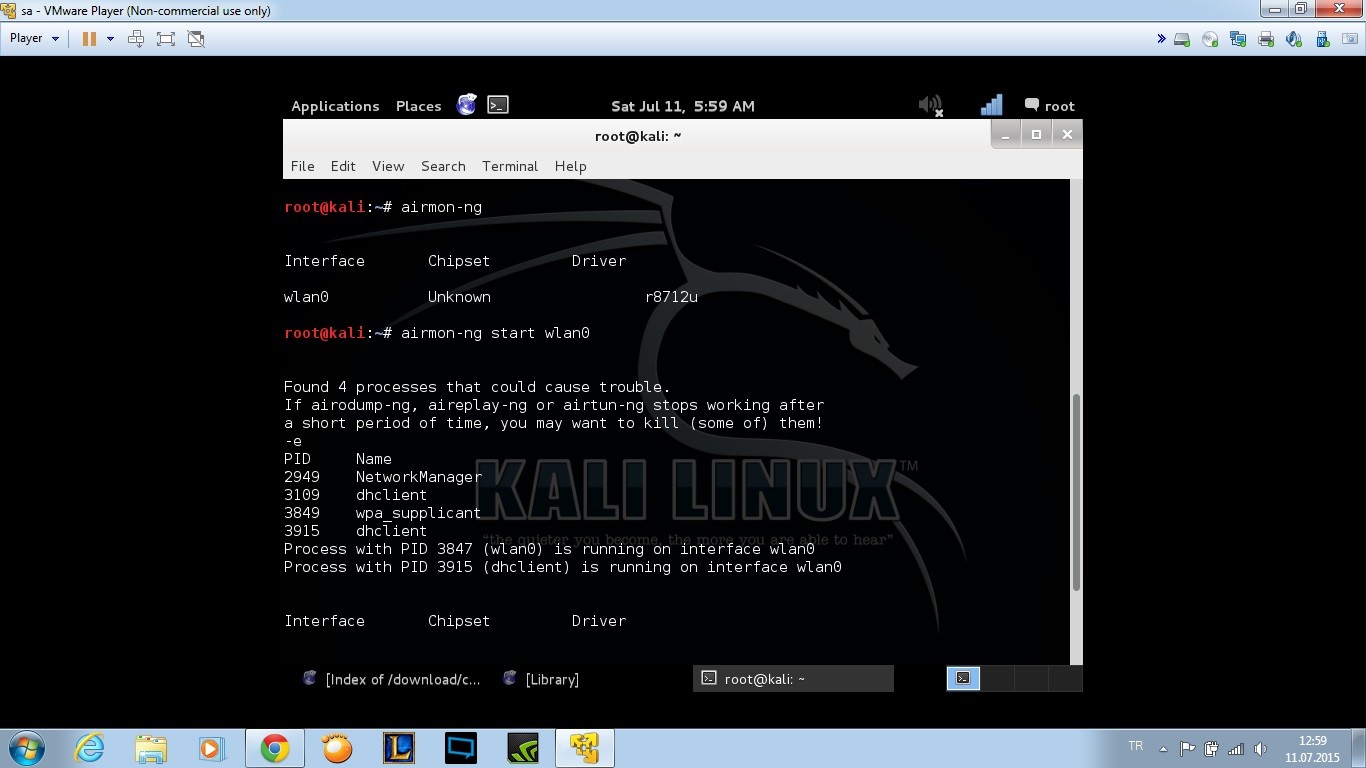1366x768 pixels.
Task: Open the terminal File menu
Action: pos(302,166)
